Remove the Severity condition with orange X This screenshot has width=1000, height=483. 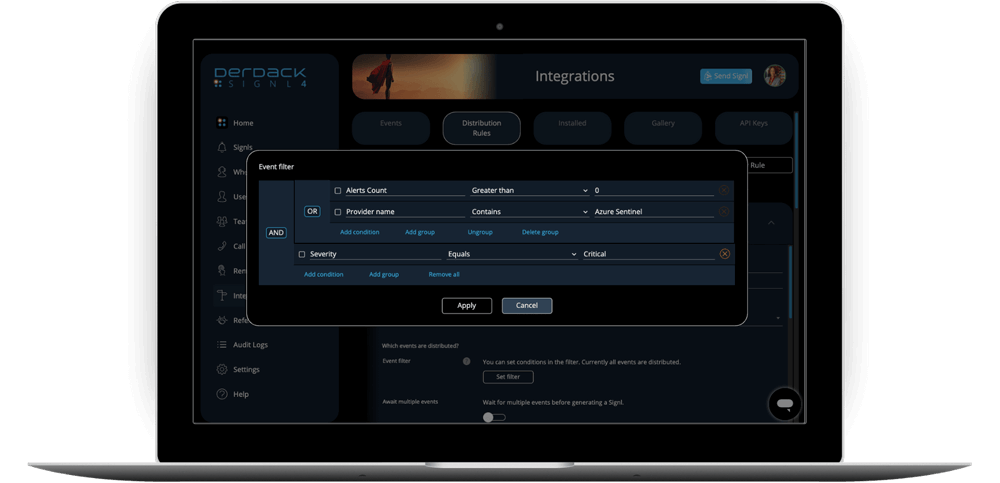[x=724, y=254]
